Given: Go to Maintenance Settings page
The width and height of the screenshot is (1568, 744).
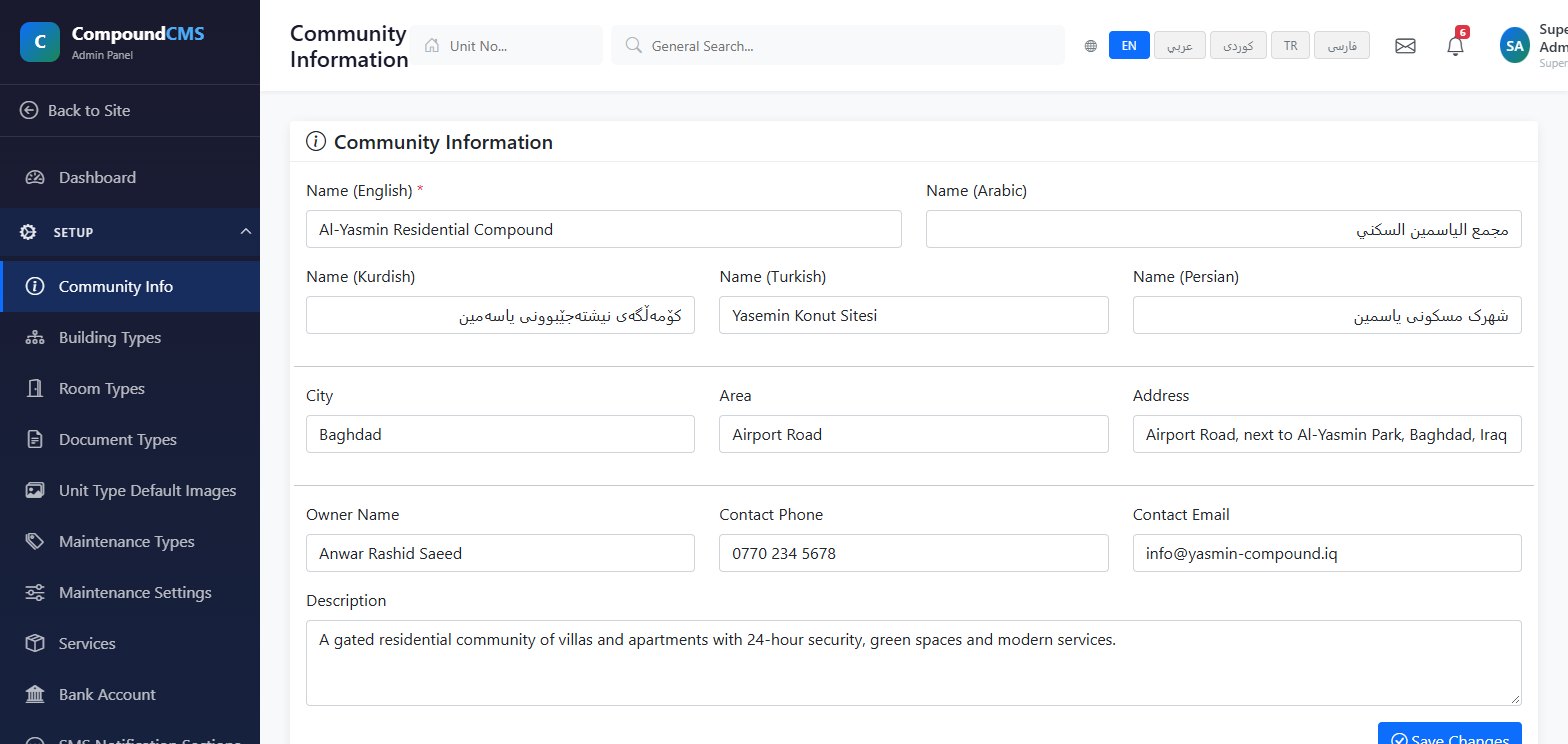Looking at the screenshot, I should point(130,593).
